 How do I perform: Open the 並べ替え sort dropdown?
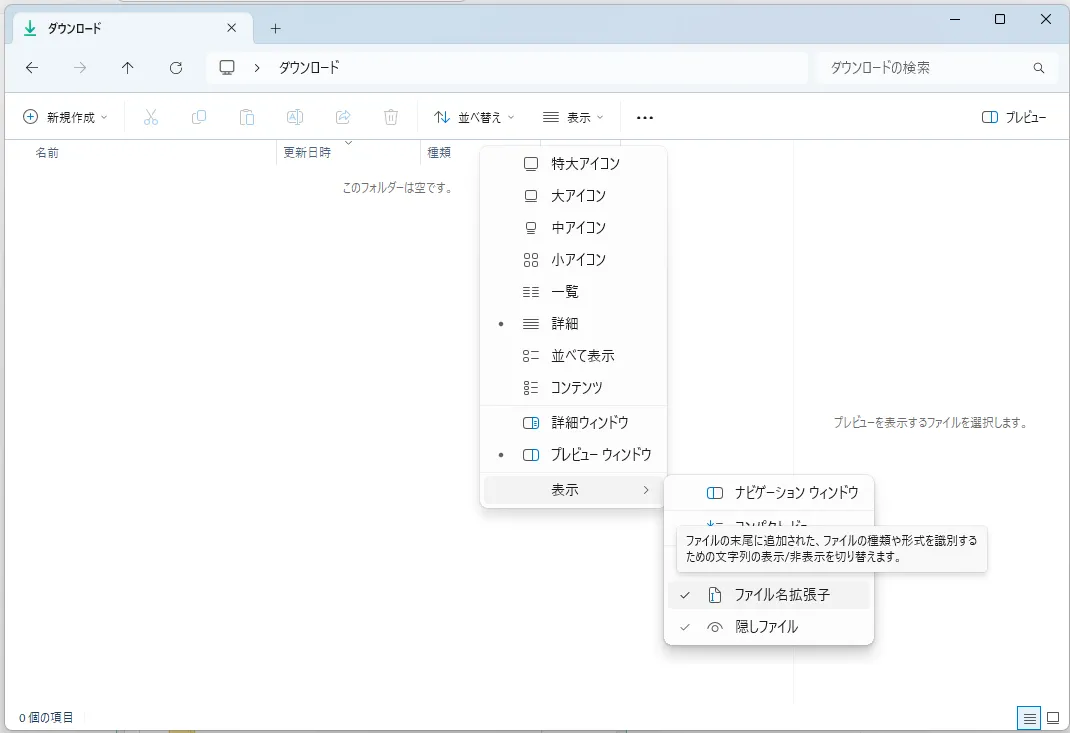(x=475, y=117)
